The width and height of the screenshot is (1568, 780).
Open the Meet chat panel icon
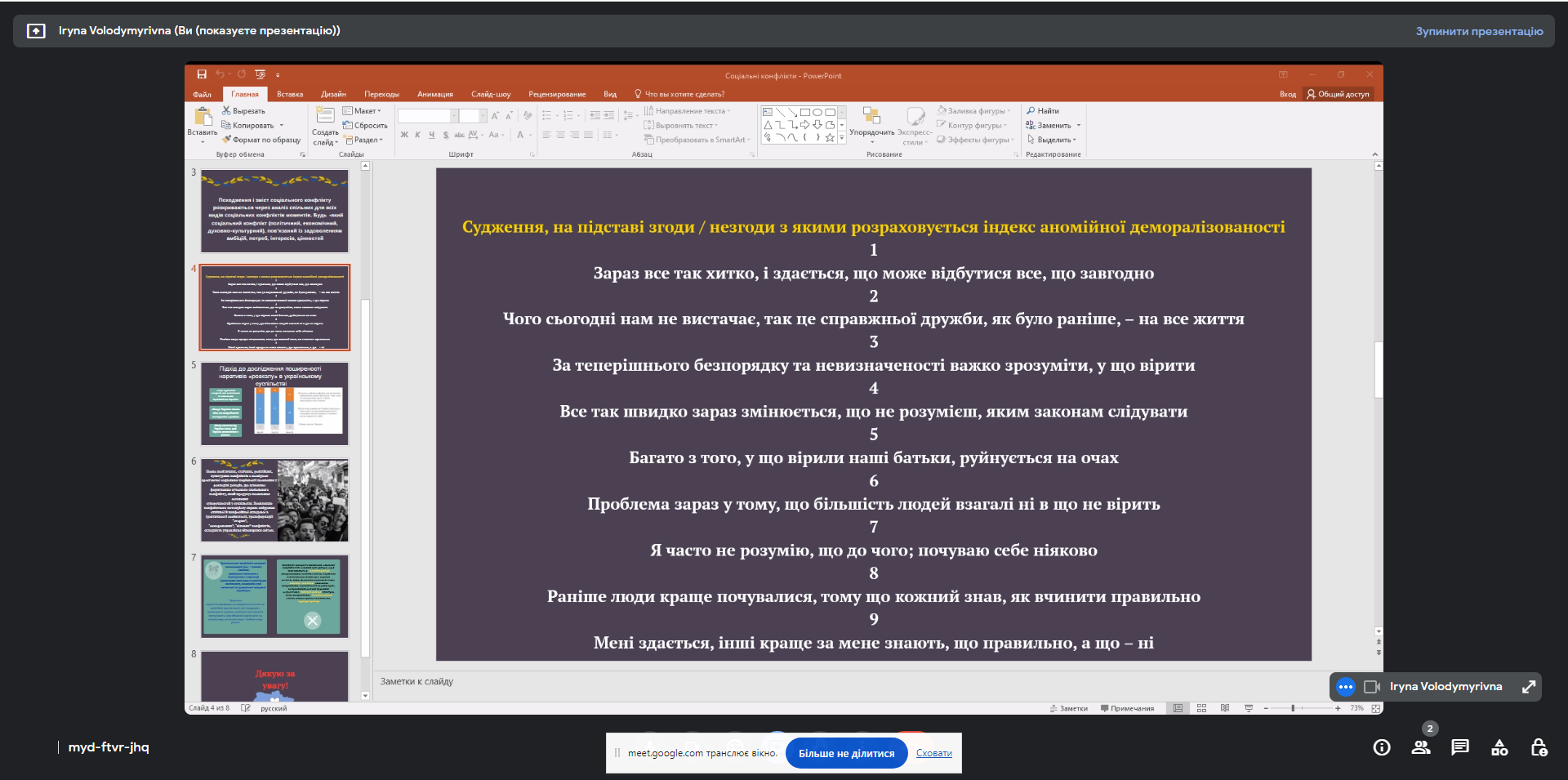point(1460,747)
